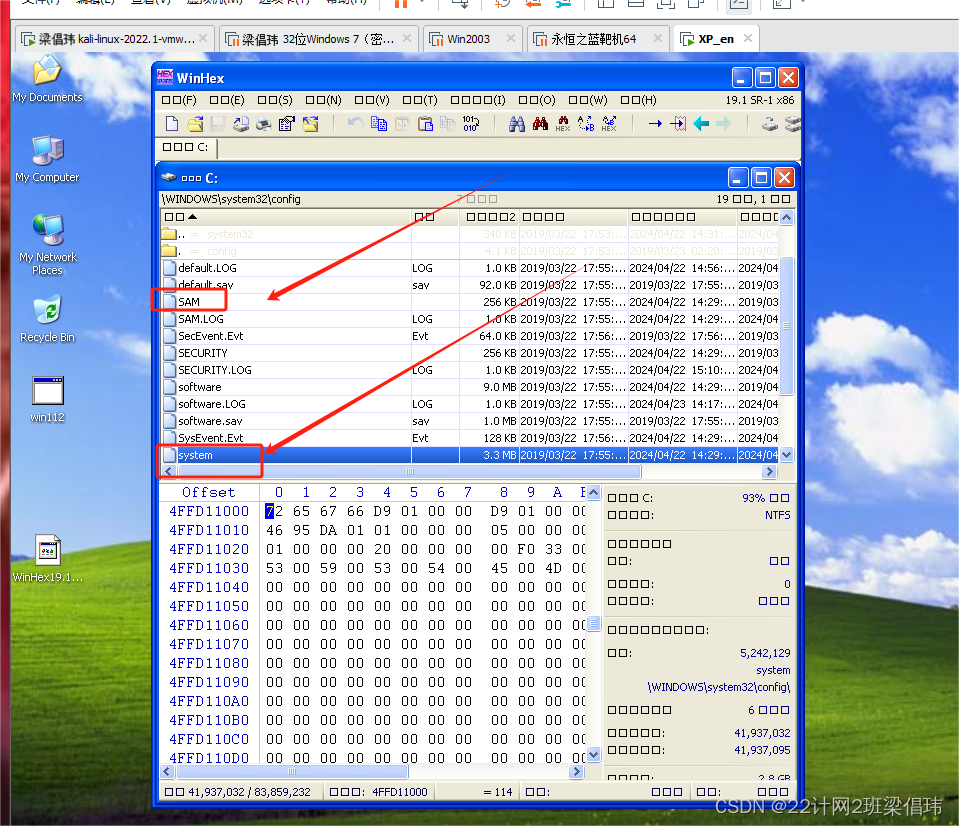Click the Undo arrow toolbar icon
Viewport: 959px width, 826px height.
(355, 124)
